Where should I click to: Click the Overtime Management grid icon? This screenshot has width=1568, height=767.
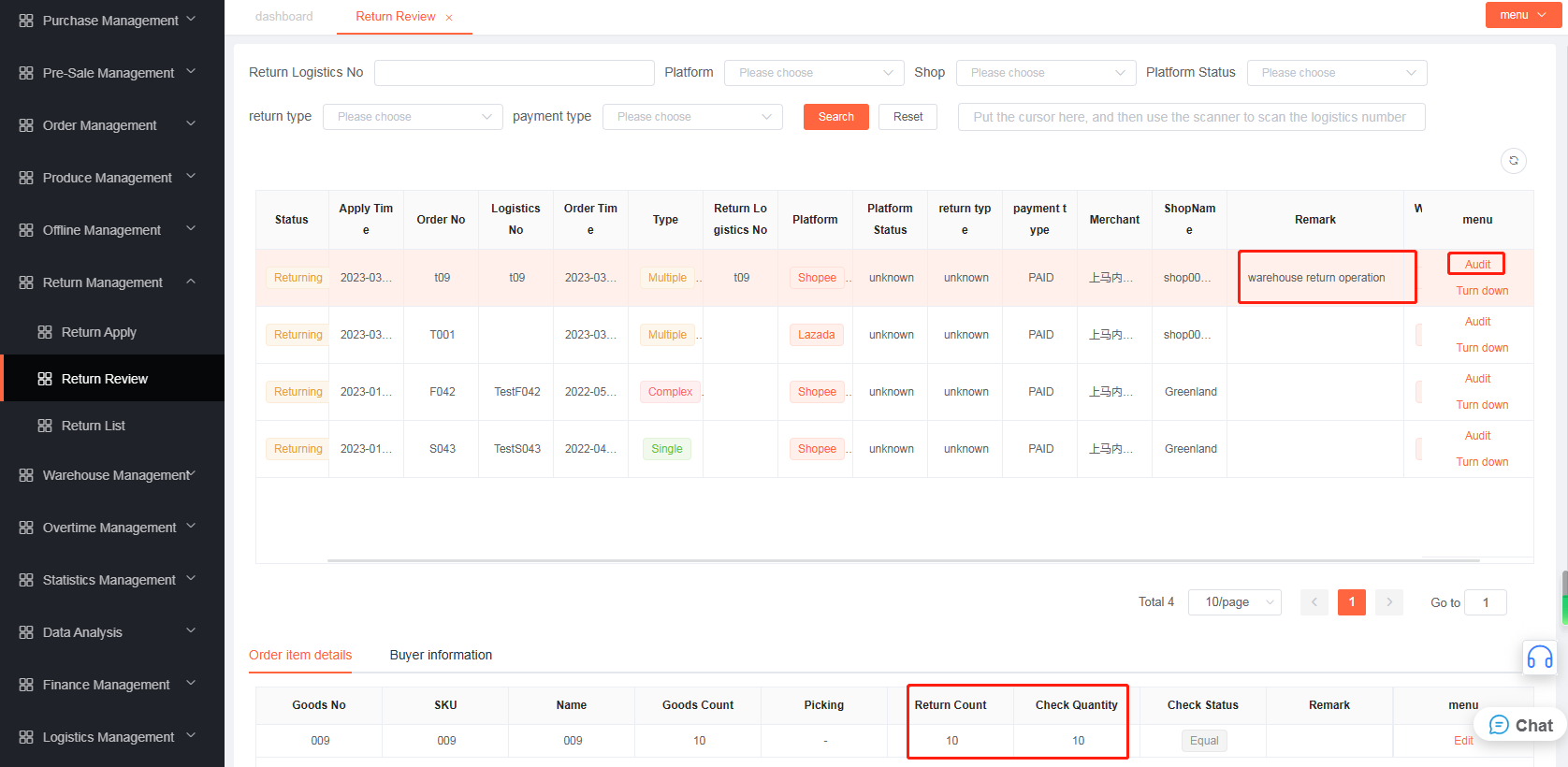(26, 528)
